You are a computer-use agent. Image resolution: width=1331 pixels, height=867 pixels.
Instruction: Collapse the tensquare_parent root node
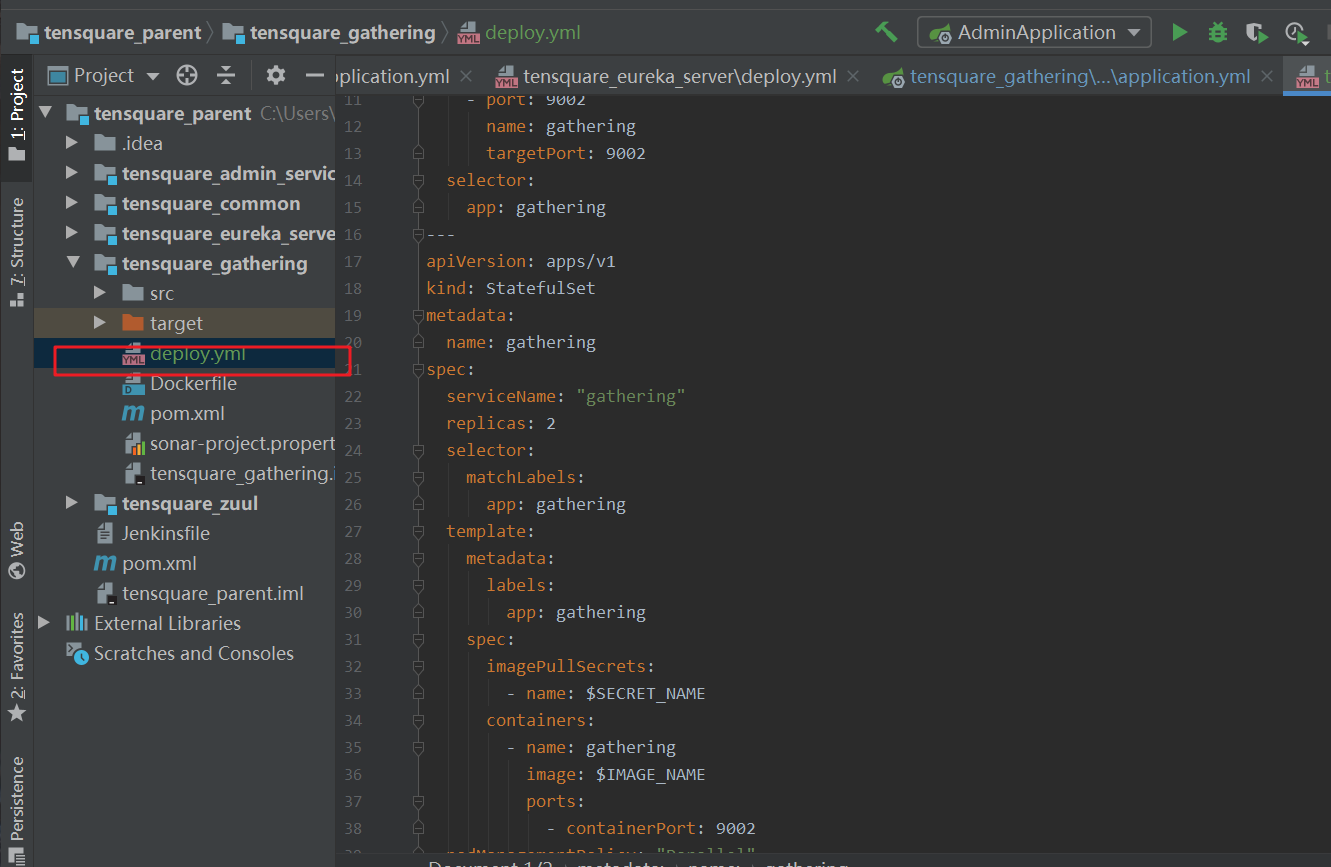click(45, 113)
